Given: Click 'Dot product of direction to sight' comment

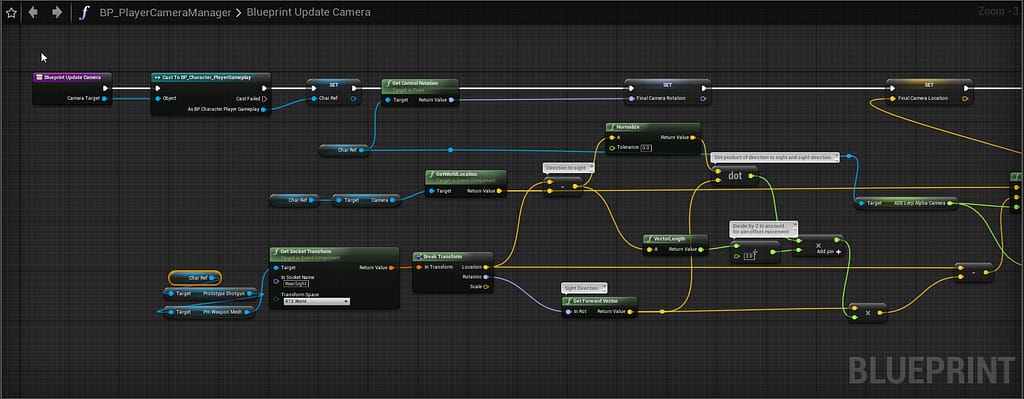Looking at the screenshot, I should [775, 157].
